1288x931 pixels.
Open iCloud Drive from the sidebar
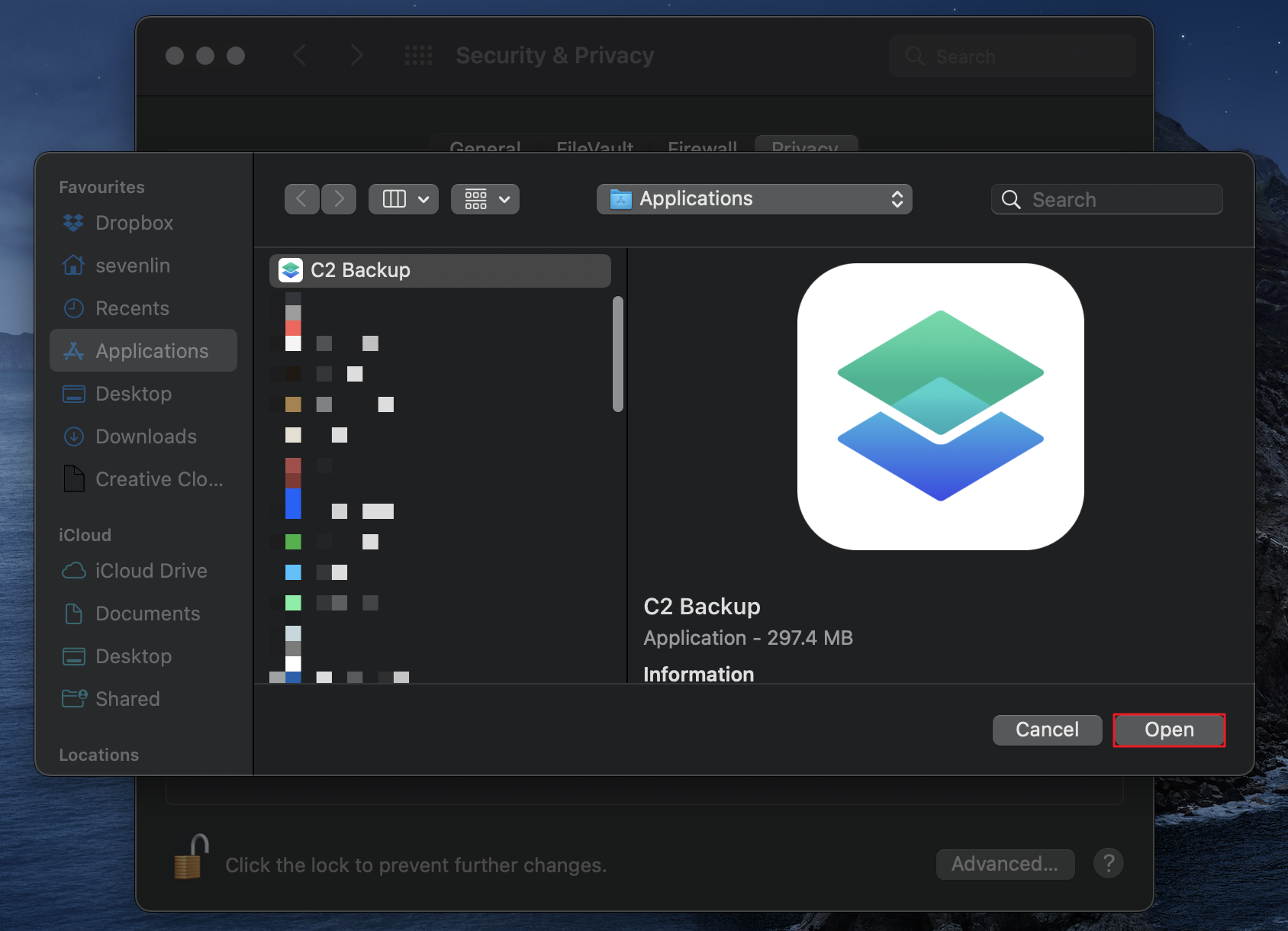[150, 570]
